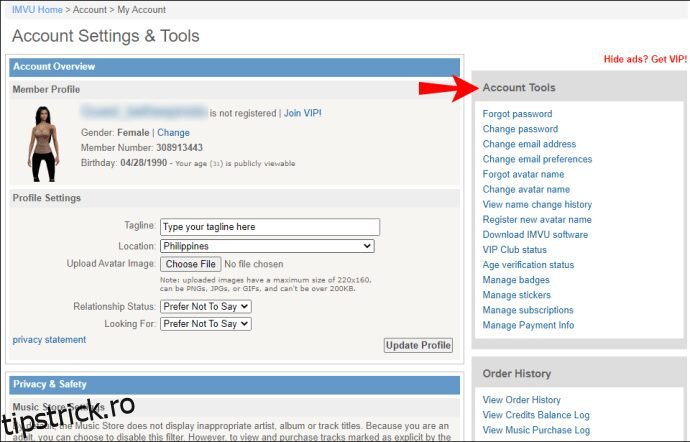Open Age verification status link
The image size is (690, 442).
[x=528, y=265]
